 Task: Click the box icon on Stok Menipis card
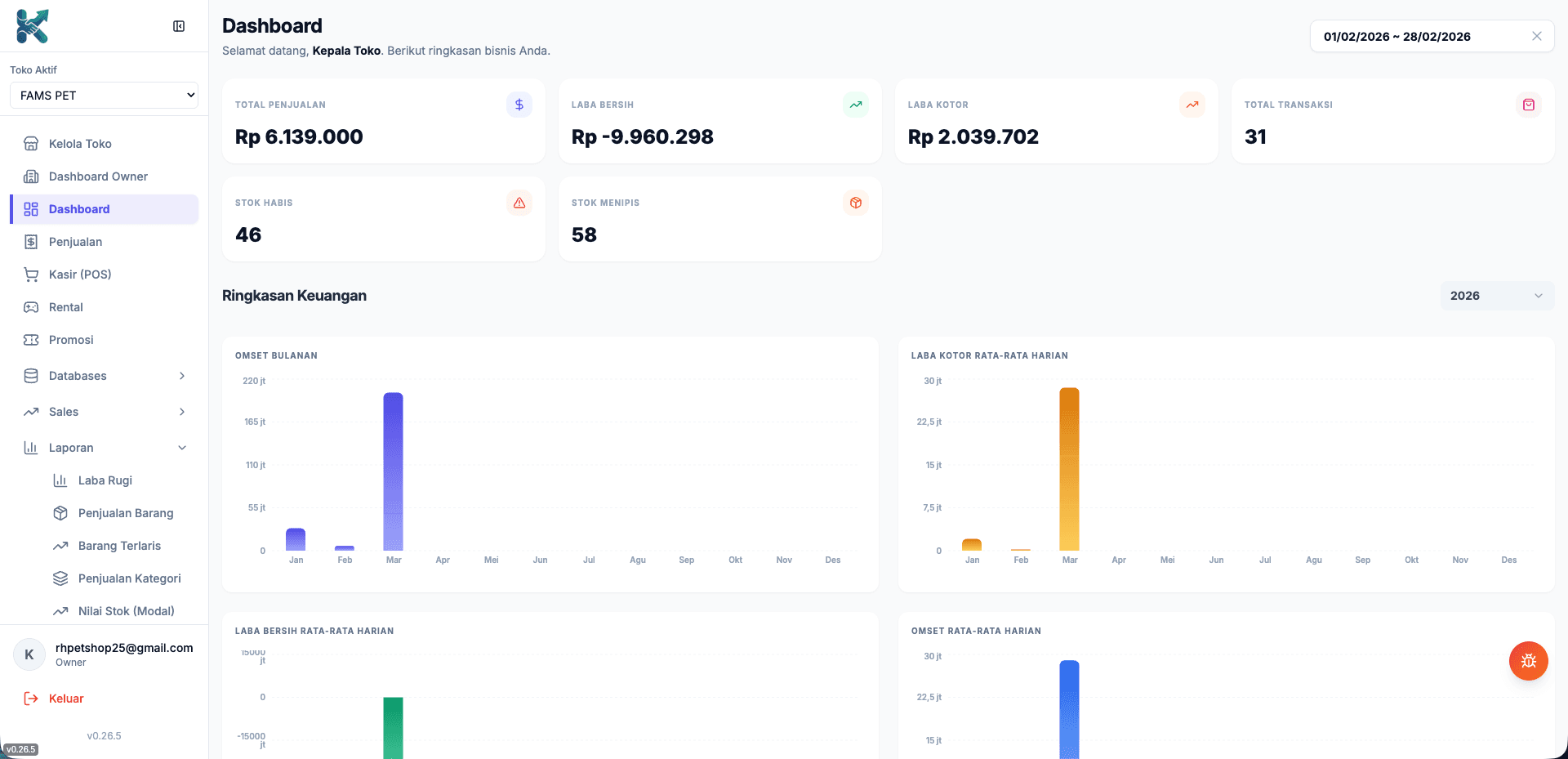point(855,203)
